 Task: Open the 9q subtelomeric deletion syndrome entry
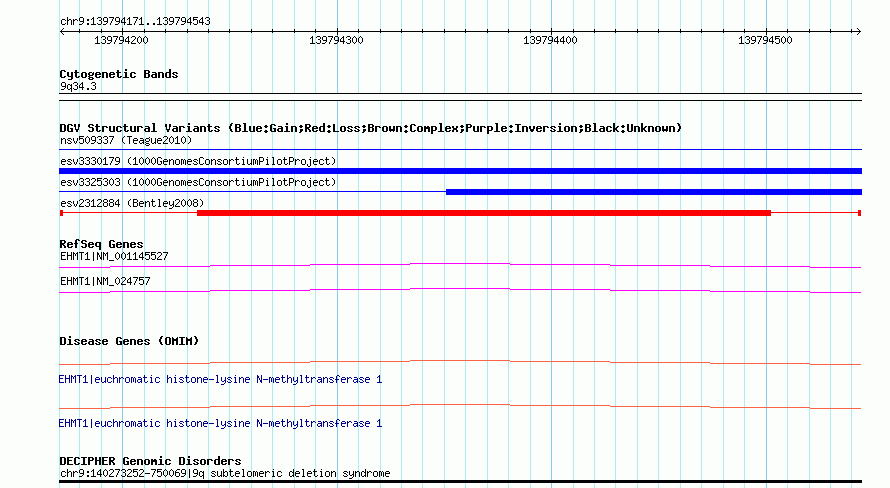pyautogui.click(x=225, y=473)
